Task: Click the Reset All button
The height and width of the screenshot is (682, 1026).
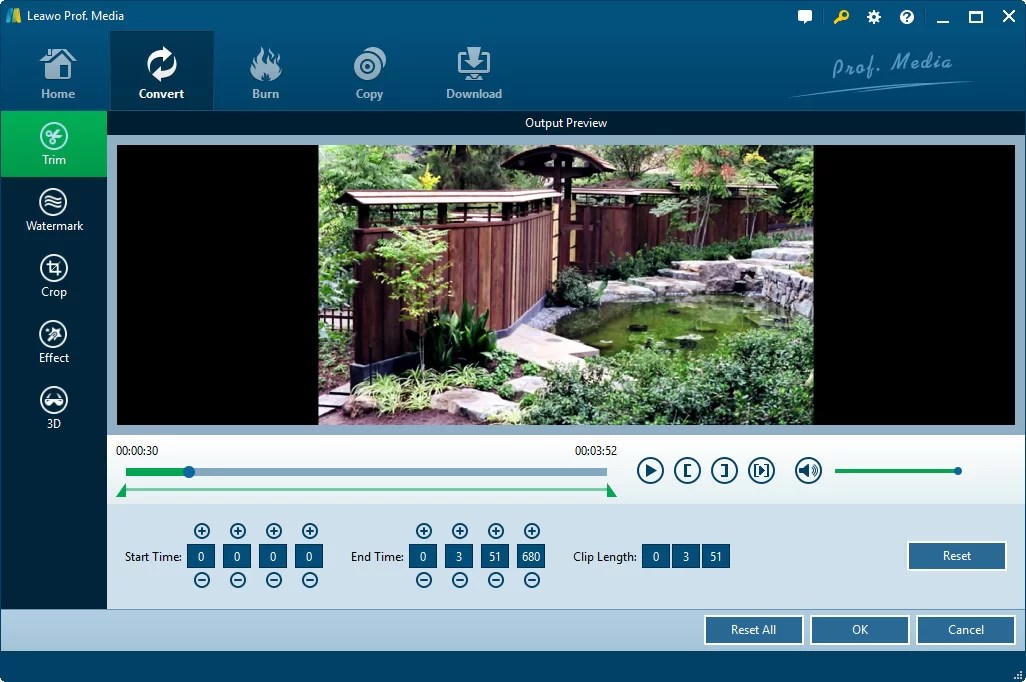Action: point(753,629)
